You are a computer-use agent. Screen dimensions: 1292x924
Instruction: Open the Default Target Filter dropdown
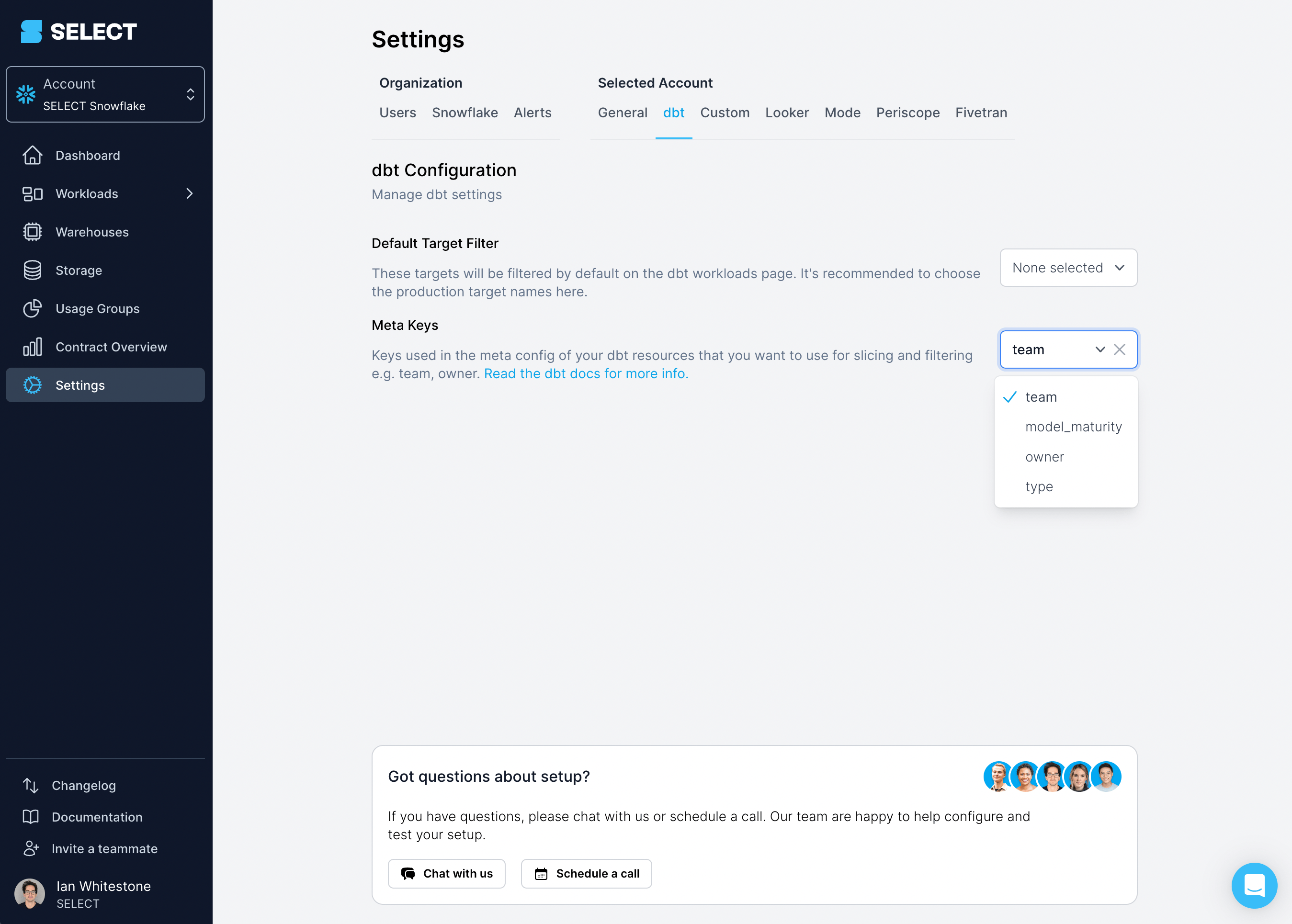click(x=1068, y=268)
